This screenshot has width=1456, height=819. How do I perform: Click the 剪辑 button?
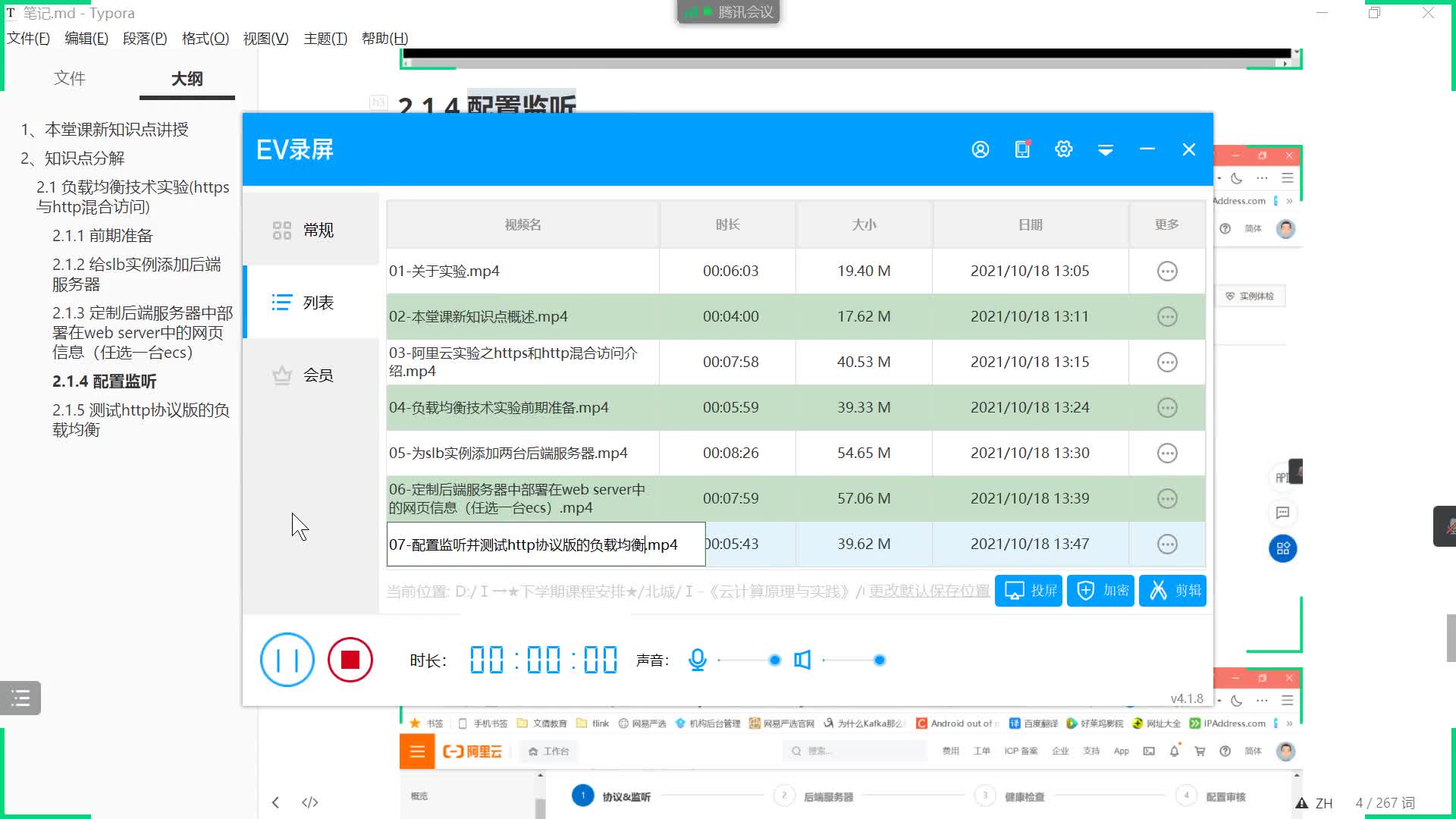[x=1172, y=590]
